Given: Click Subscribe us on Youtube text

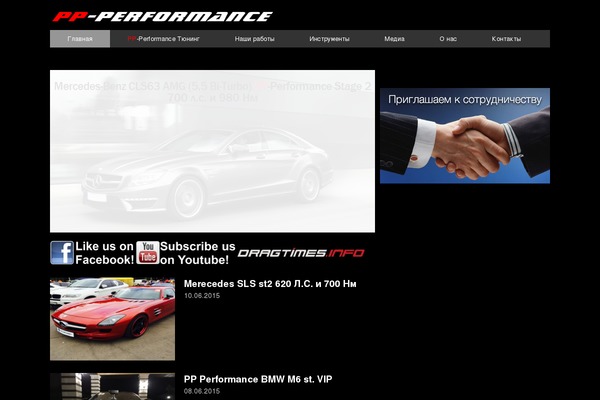Looking at the screenshot, I should tap(197, 253).
